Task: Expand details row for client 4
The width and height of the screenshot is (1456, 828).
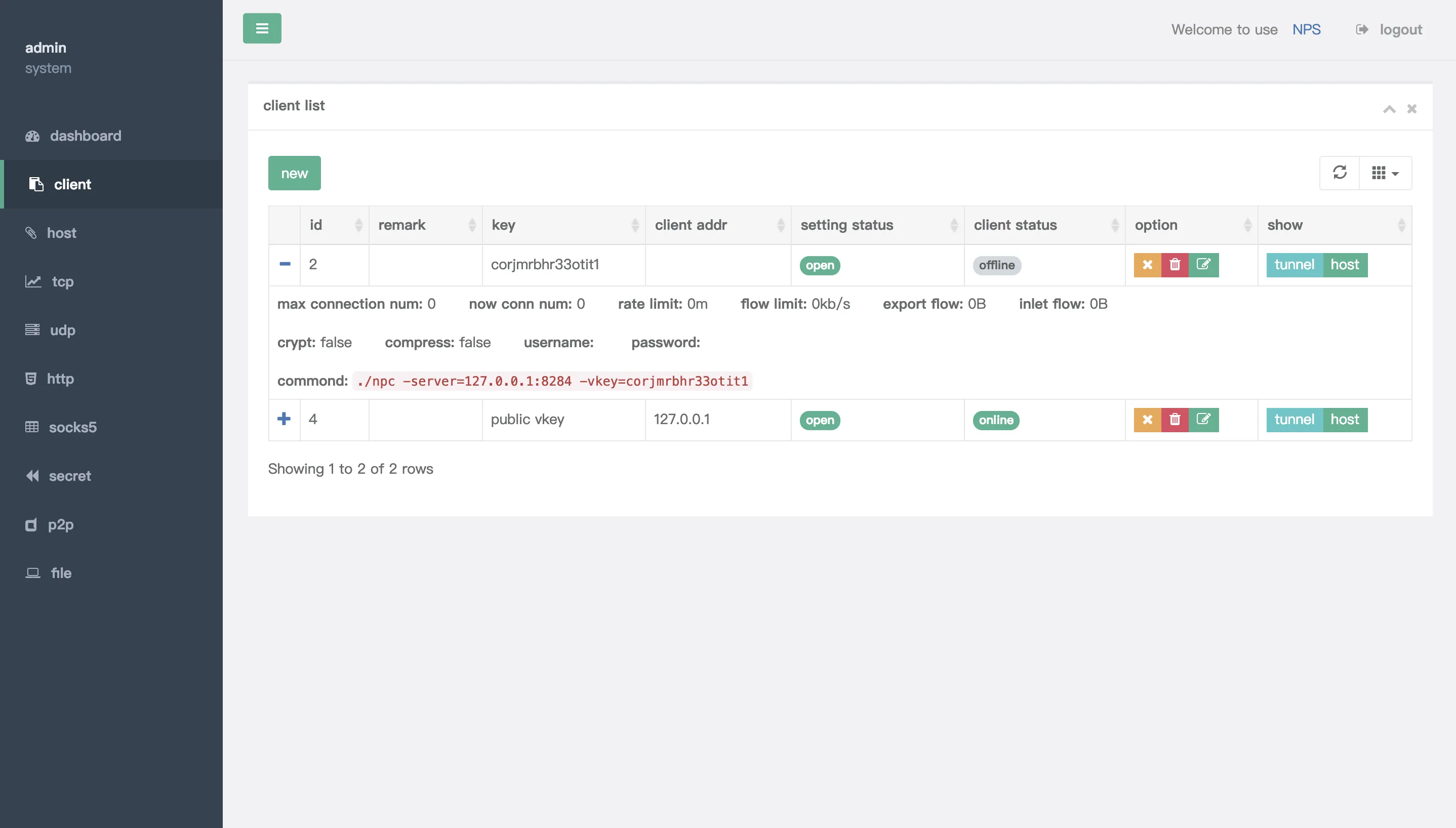Action: [x=284, y=419]
